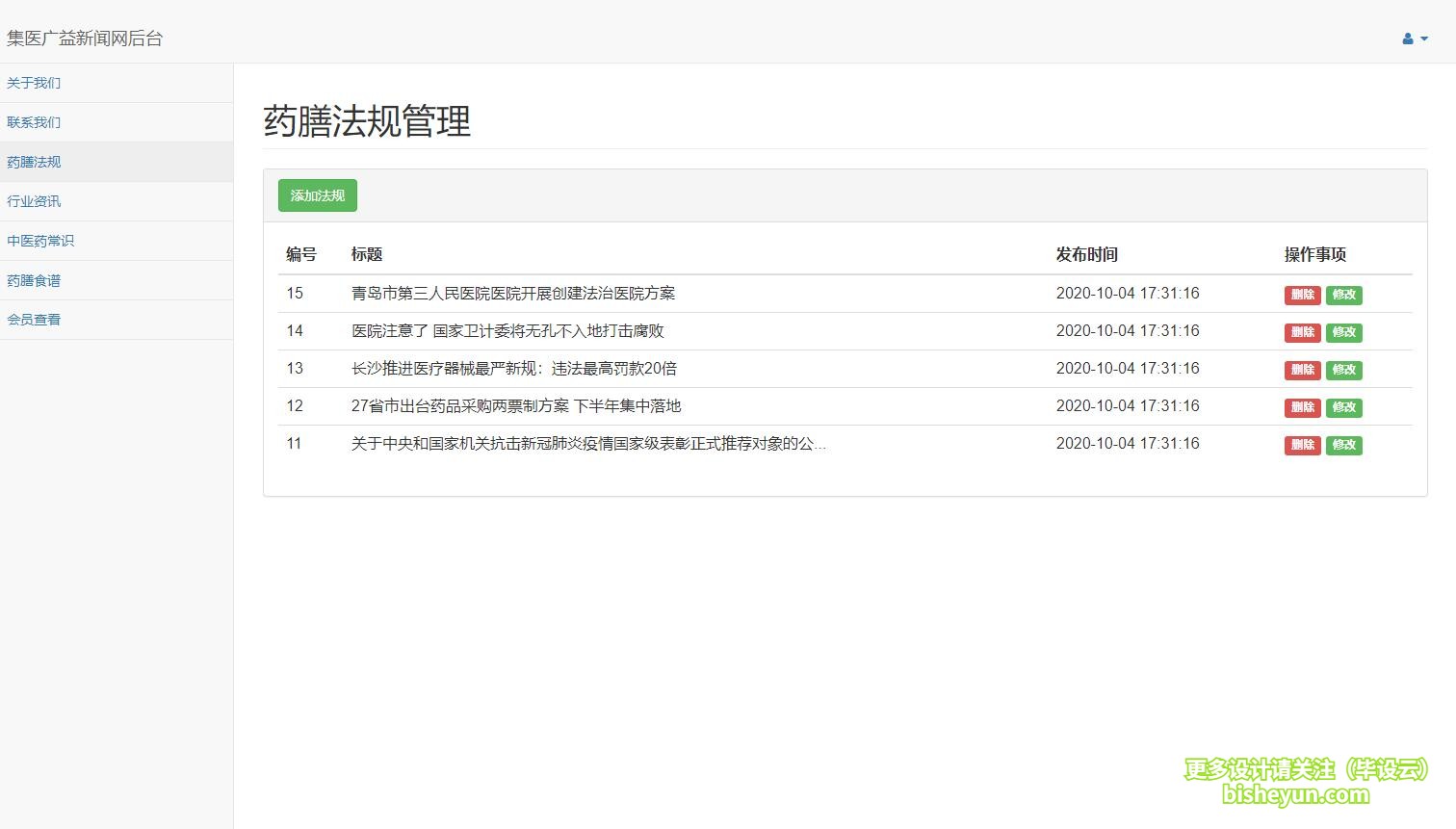1456x829 pixels.
Task: Delete row 13 with the 删除 button
Action: tap(1302, 370)
